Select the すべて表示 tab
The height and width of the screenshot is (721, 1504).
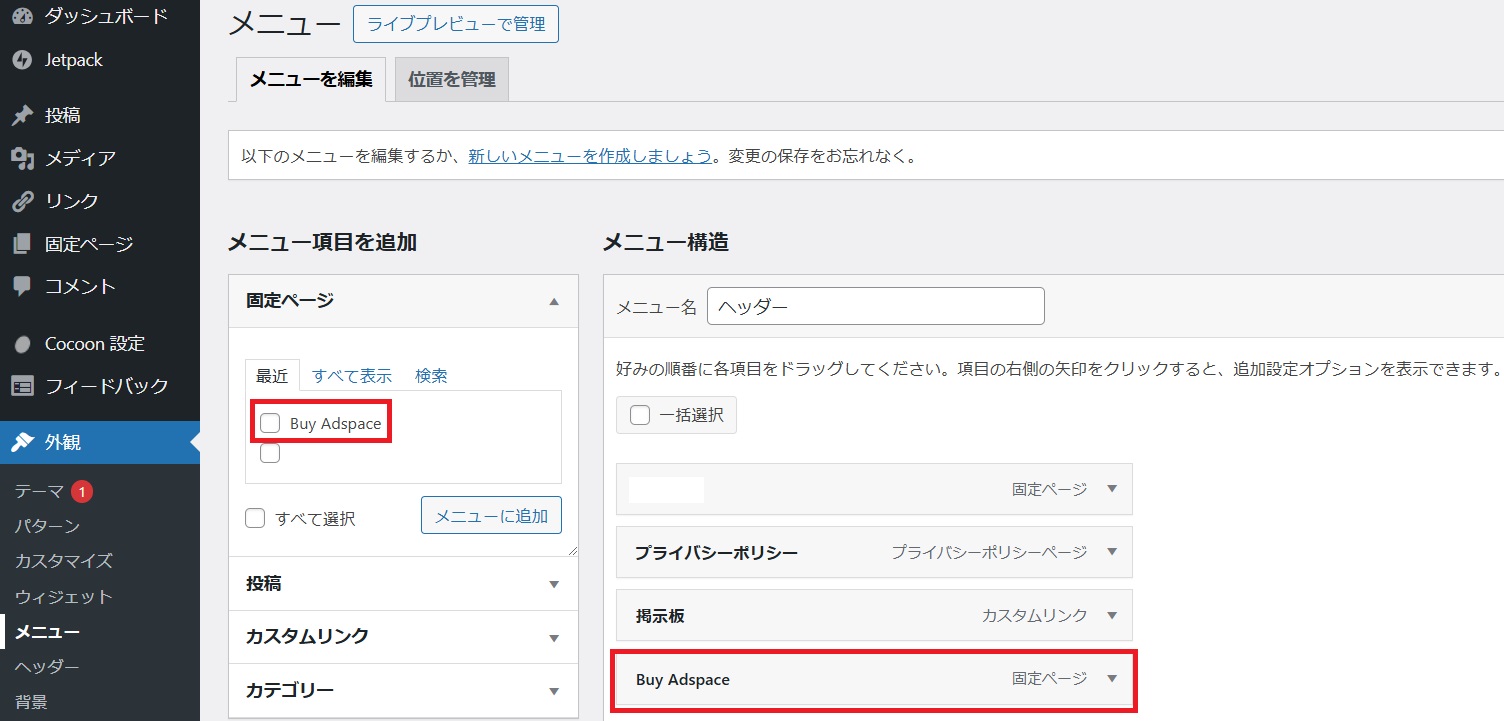[351, 376]
